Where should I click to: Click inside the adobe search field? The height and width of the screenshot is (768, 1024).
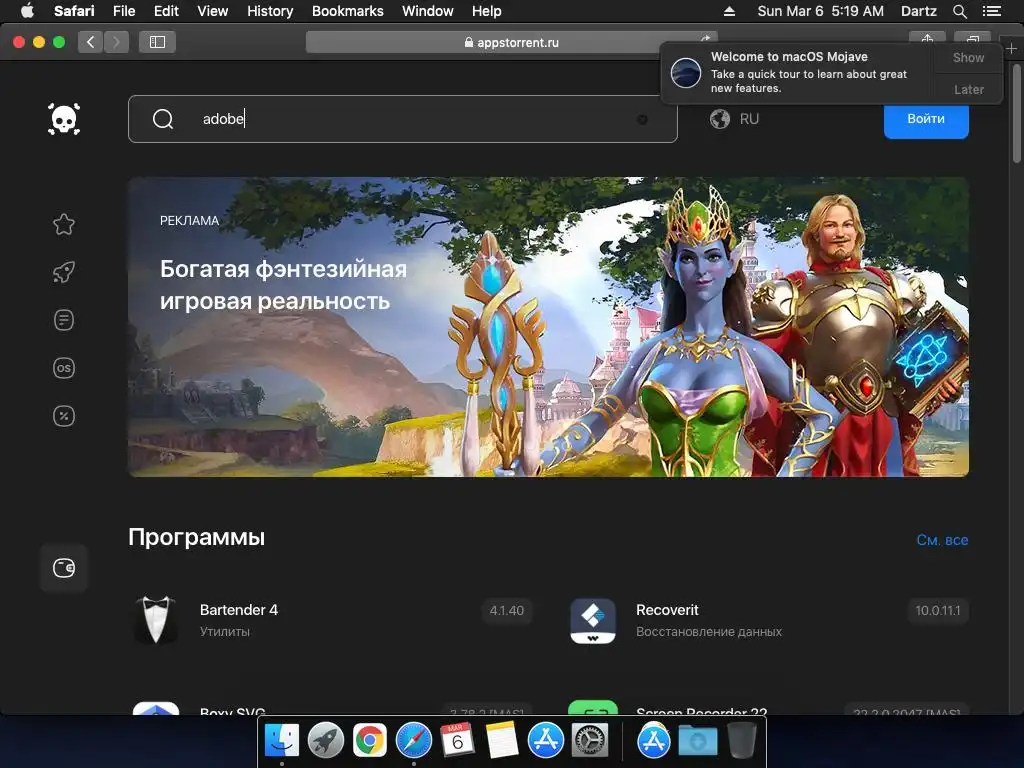click(x=403, y=119)
